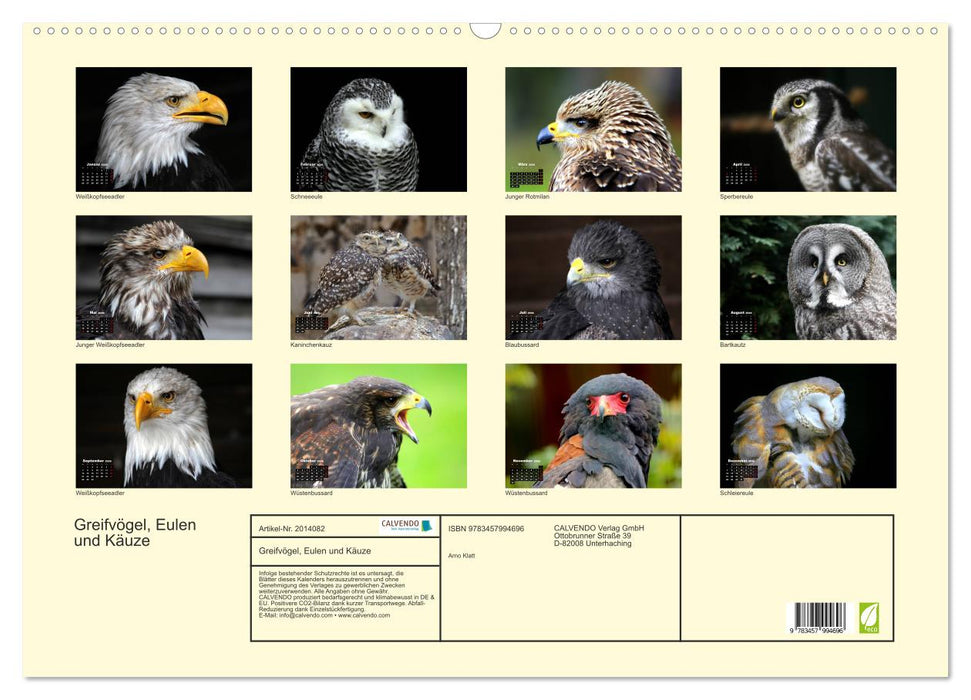Click the Junger Rotmilan photo

[592, 127]
